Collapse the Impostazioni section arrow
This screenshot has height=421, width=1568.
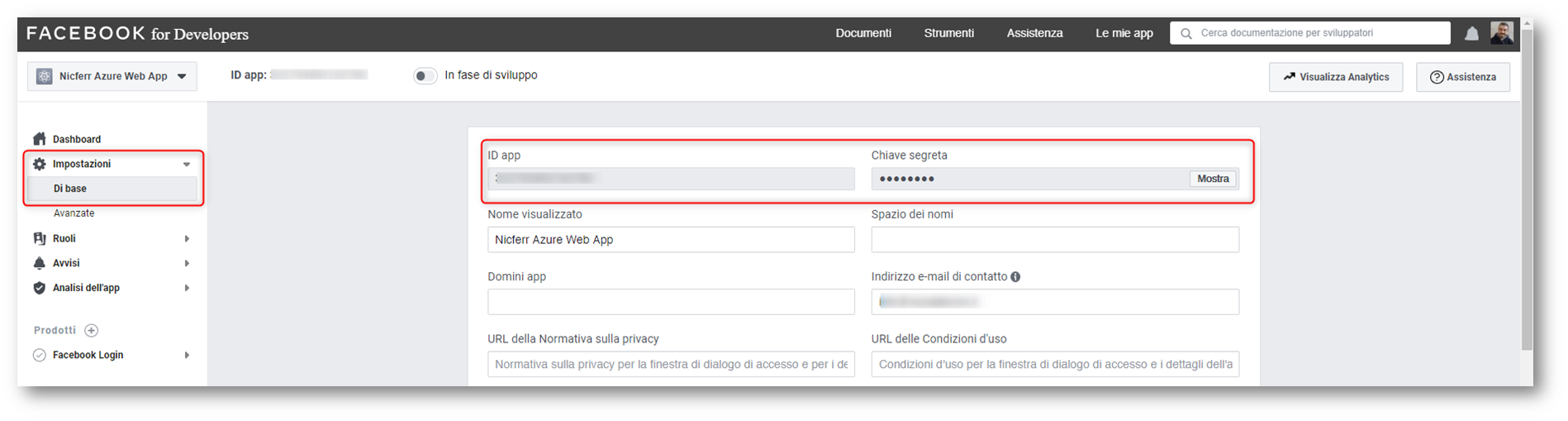tap(187, 165)
